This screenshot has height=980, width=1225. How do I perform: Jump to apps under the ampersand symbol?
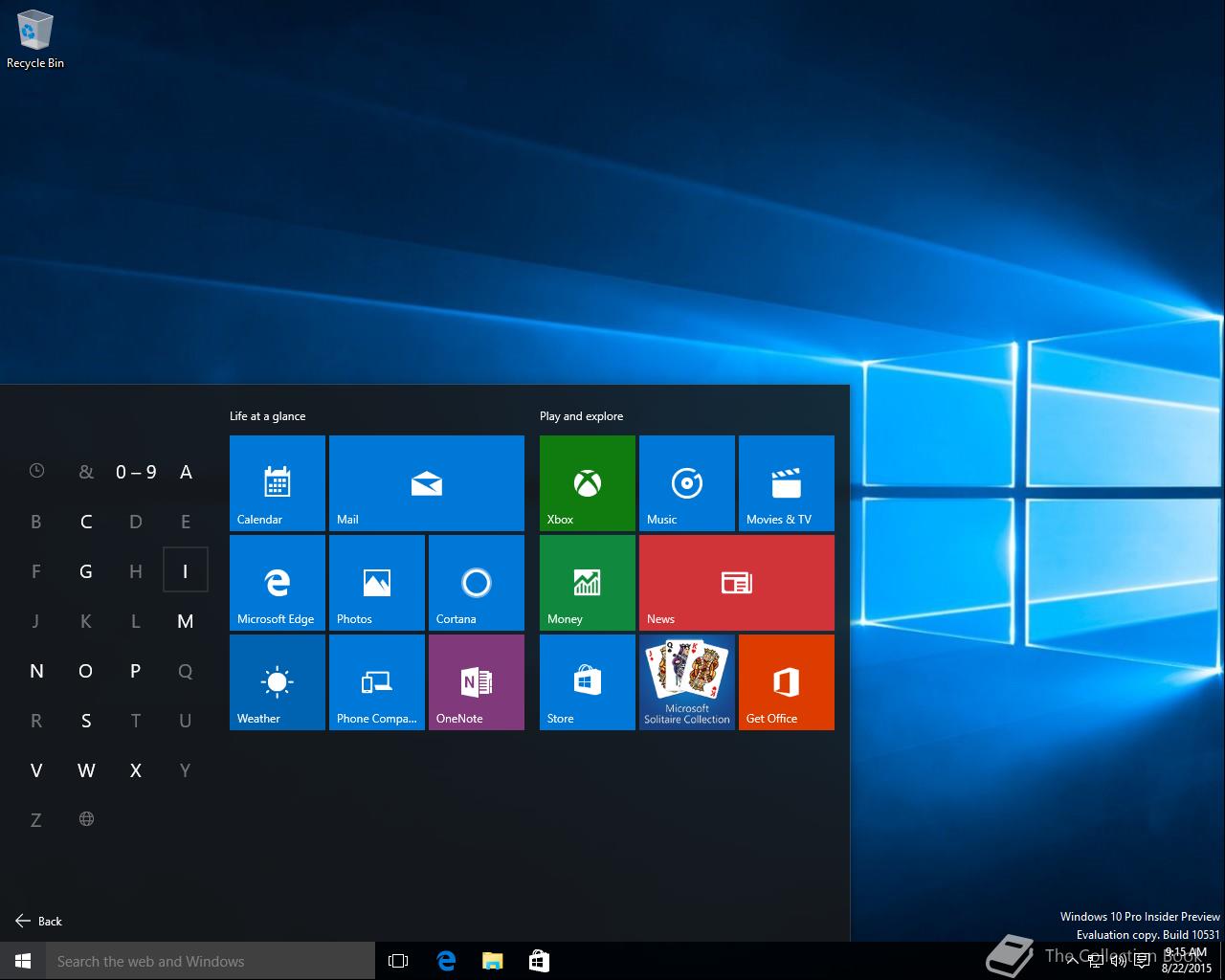coord(86,471)
